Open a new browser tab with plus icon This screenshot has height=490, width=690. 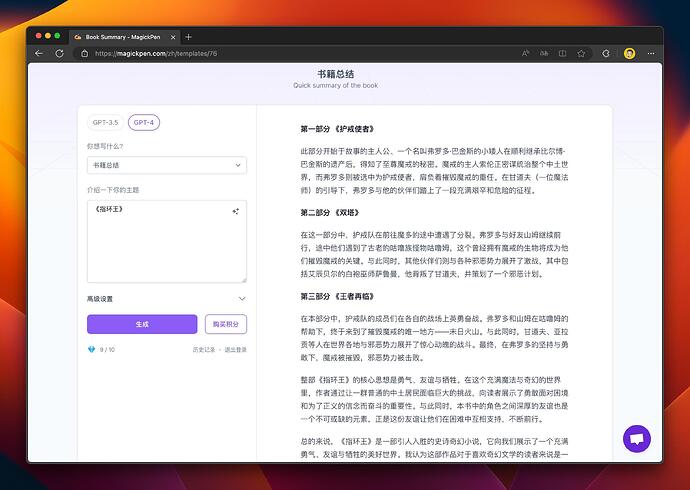pyautogui.click(x=189, y=36)
